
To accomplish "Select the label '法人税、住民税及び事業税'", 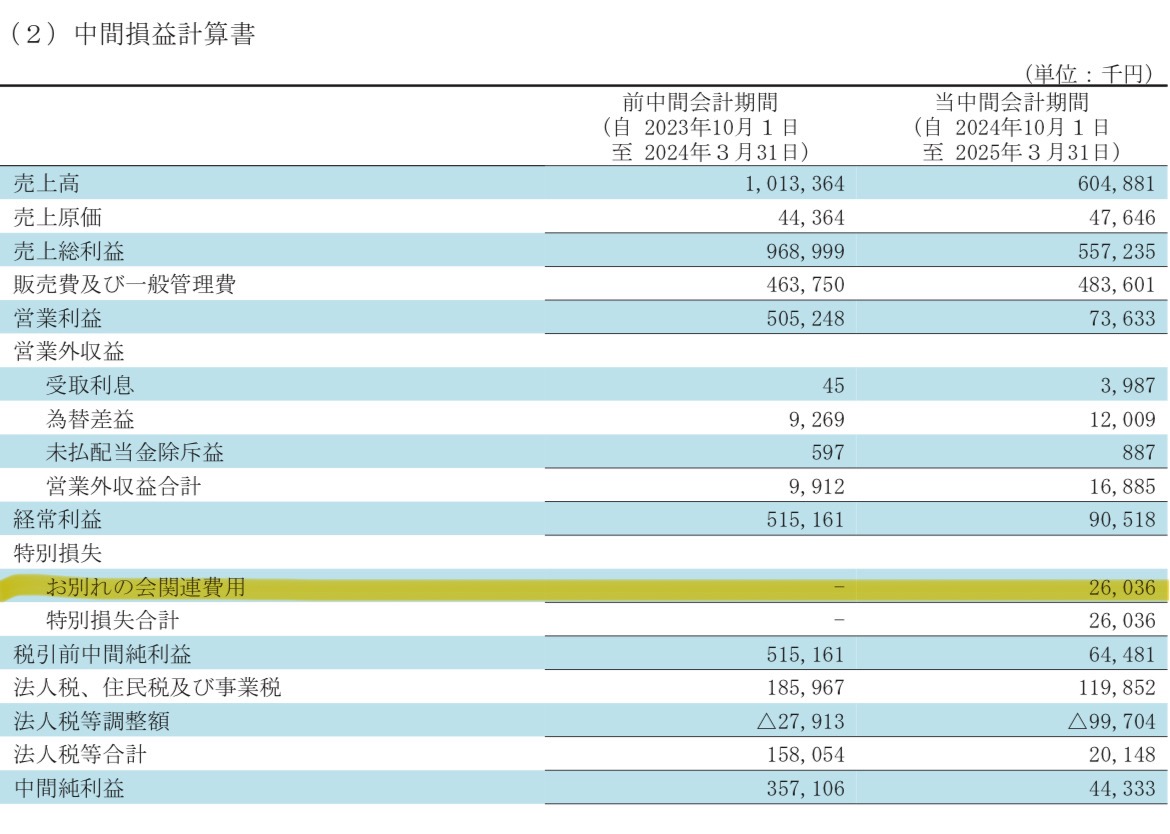I will point(147,687).
